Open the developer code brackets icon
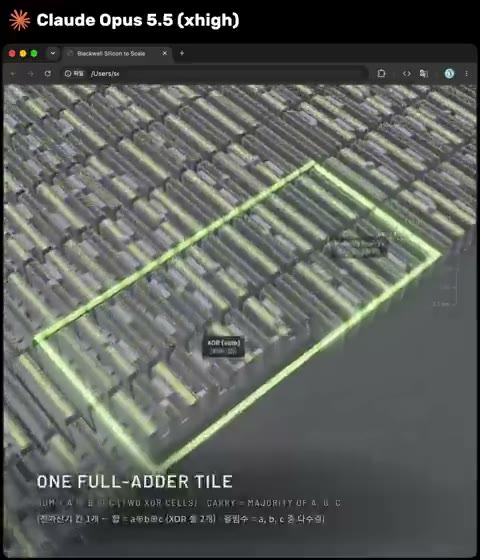 click(x=407, y=74)
